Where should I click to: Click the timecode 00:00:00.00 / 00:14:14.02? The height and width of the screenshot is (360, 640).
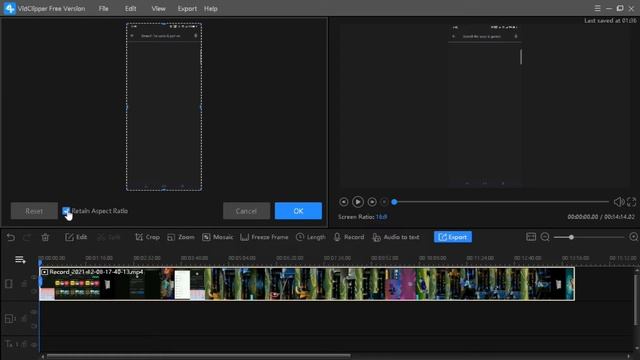pos(601,217)
